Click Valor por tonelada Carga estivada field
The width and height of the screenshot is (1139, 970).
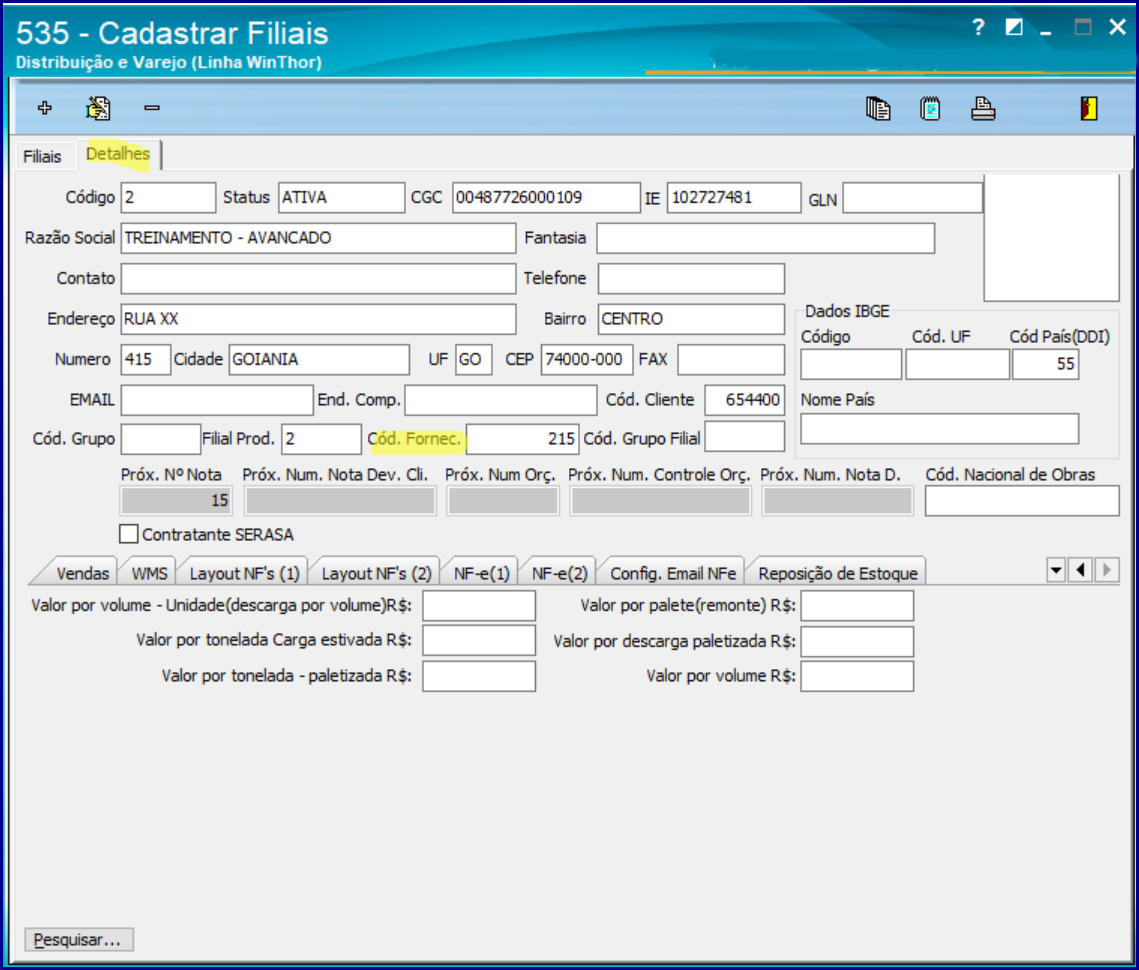click(479, 641)
